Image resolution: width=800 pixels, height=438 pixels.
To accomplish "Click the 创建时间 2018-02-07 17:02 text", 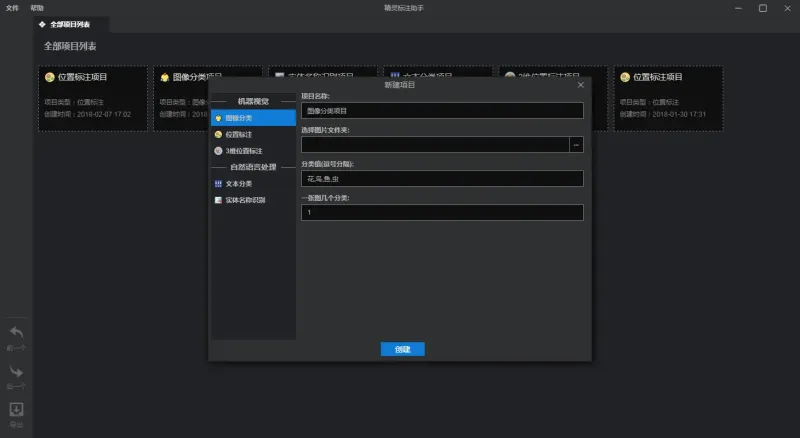I will [x=88, y=114].
